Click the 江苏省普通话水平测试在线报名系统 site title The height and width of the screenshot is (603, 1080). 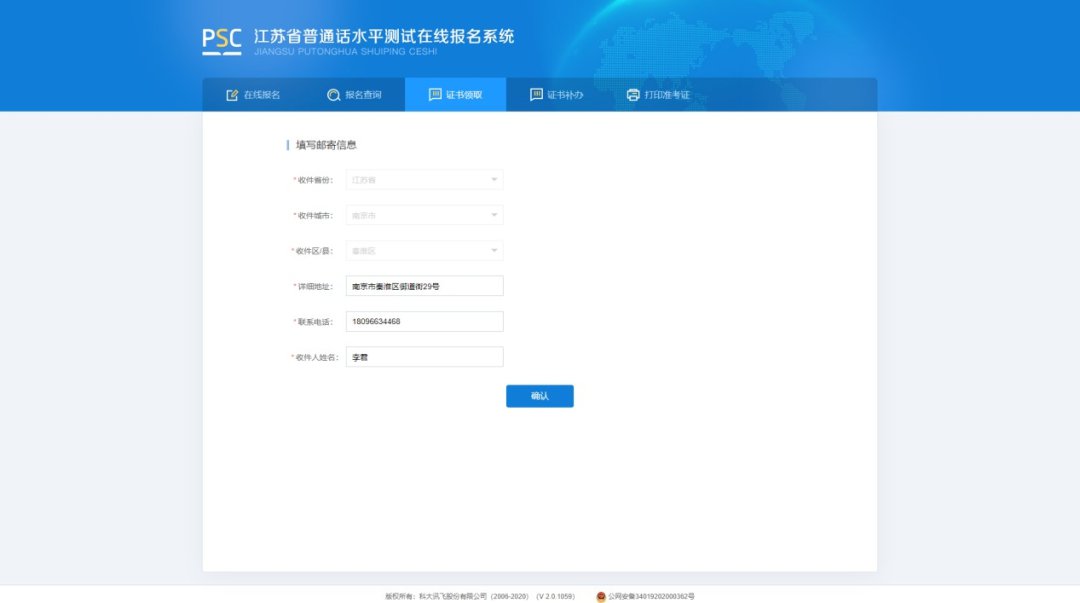click(384, 37)
